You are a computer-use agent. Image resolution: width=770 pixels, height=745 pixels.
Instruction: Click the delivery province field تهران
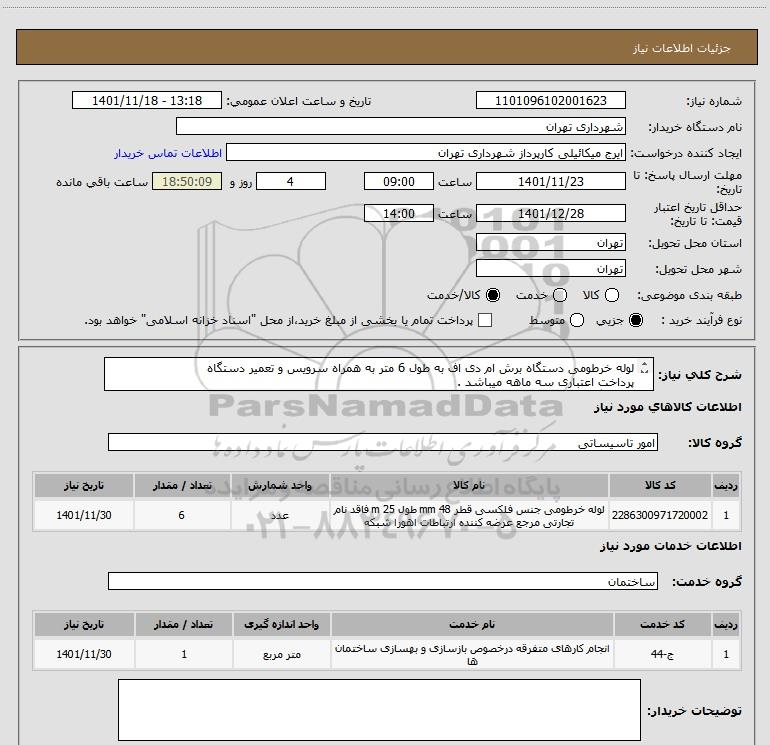pos(550,242)
